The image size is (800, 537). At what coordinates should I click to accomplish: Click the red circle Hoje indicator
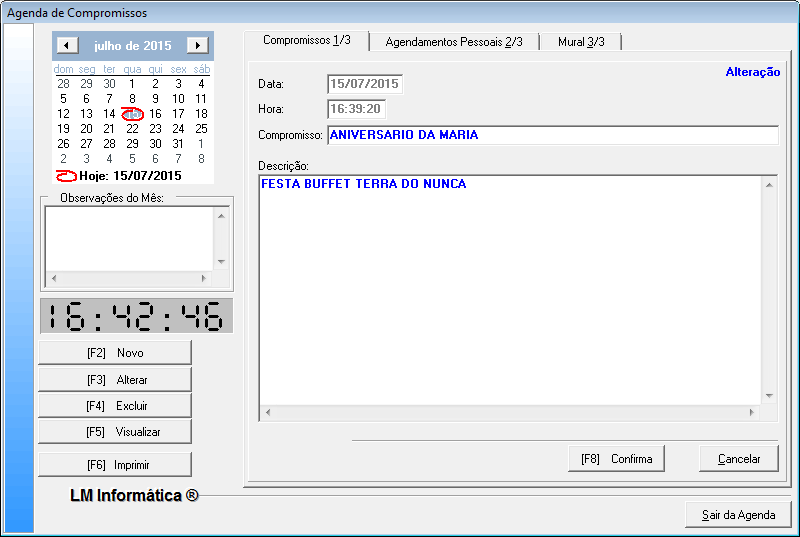(67, 175)
